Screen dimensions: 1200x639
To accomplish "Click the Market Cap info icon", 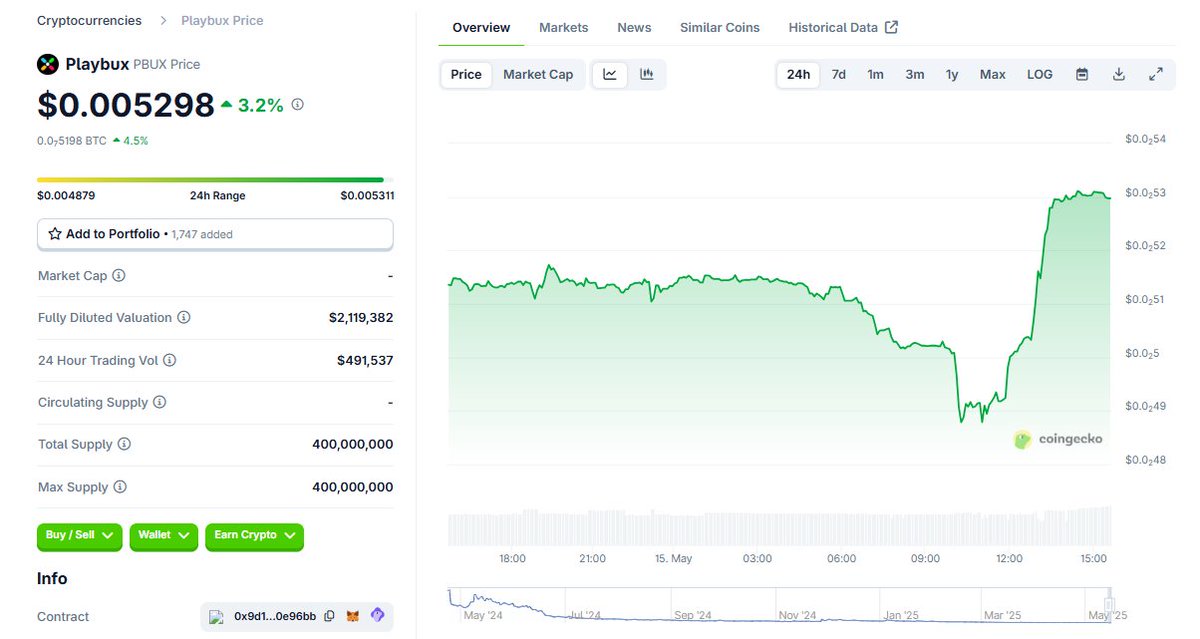I will point(119,275).
